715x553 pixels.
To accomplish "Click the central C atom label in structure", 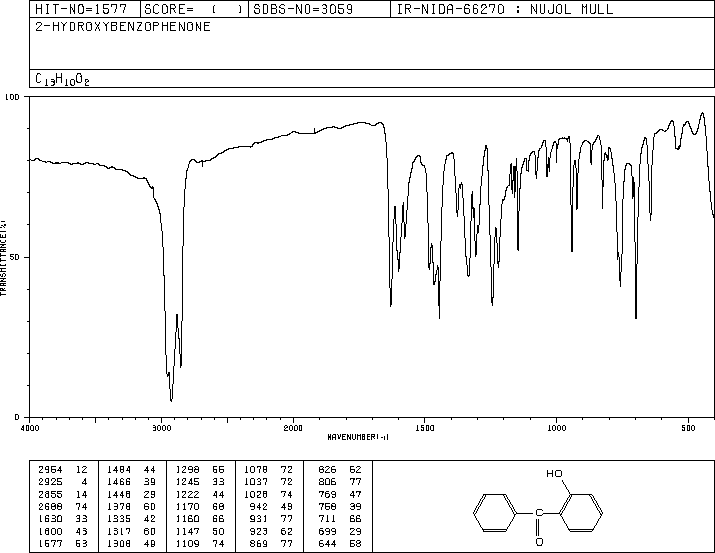I will [x=539, y=513].
